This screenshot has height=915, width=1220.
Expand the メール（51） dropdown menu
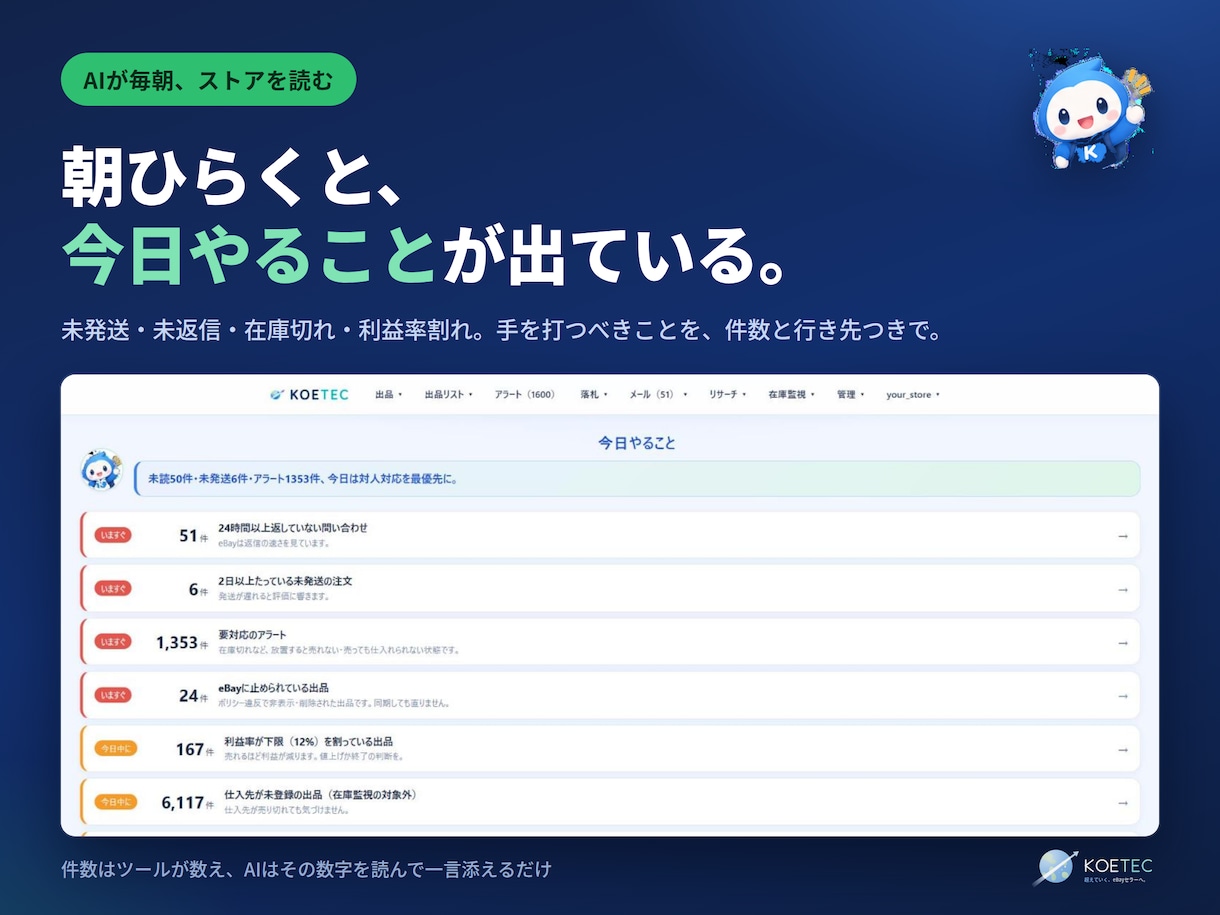coord(658,395)
